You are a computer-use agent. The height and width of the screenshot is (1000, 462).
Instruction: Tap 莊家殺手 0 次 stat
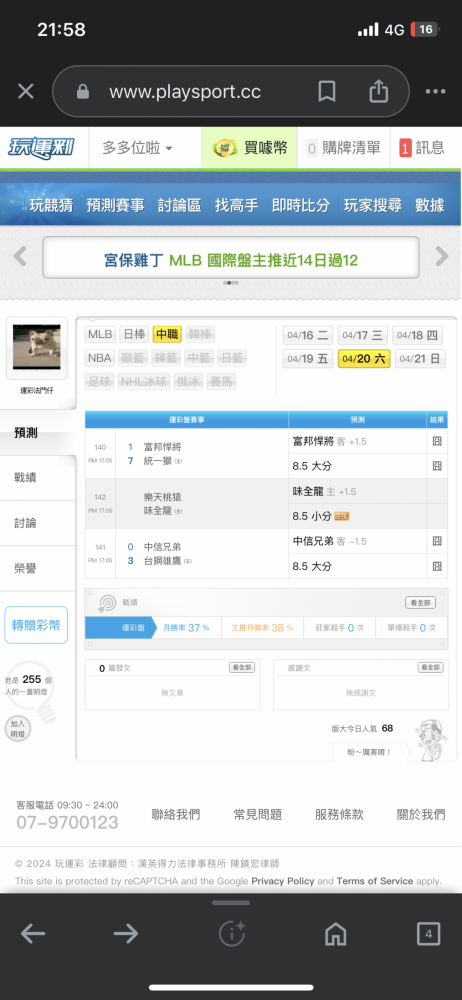coord(339,628)
